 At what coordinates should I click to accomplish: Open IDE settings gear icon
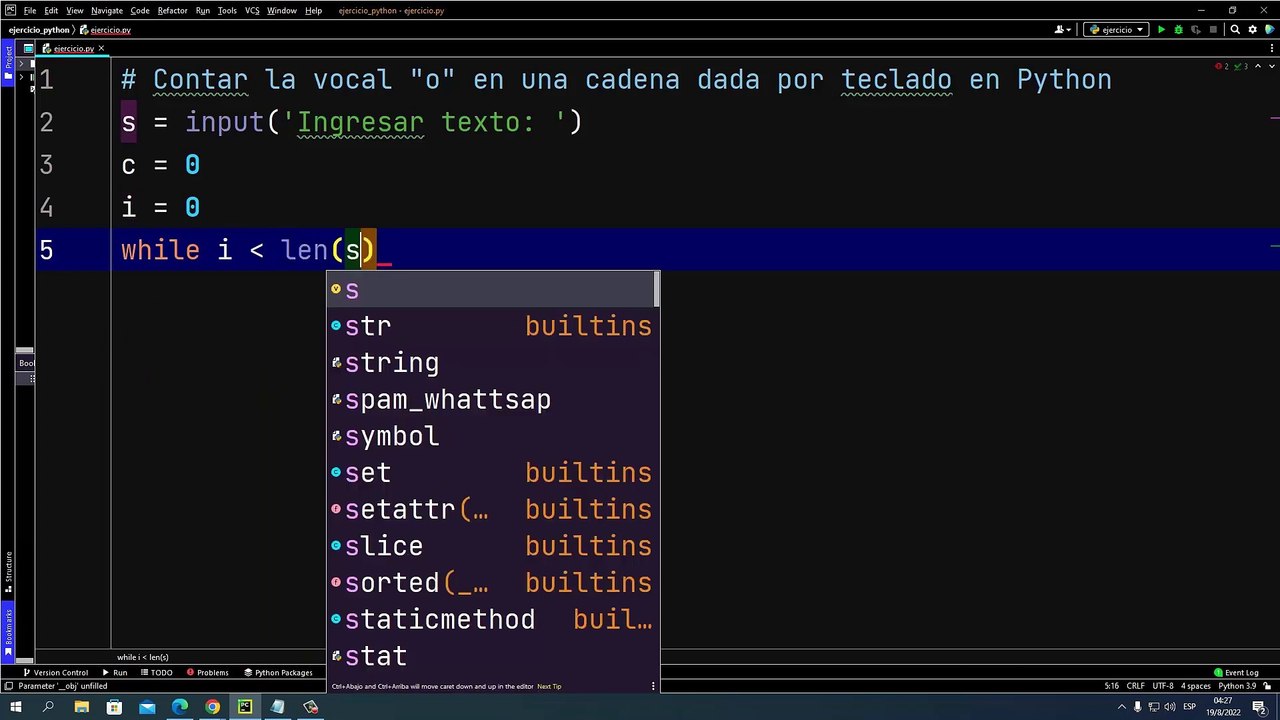pos(1252,30)
